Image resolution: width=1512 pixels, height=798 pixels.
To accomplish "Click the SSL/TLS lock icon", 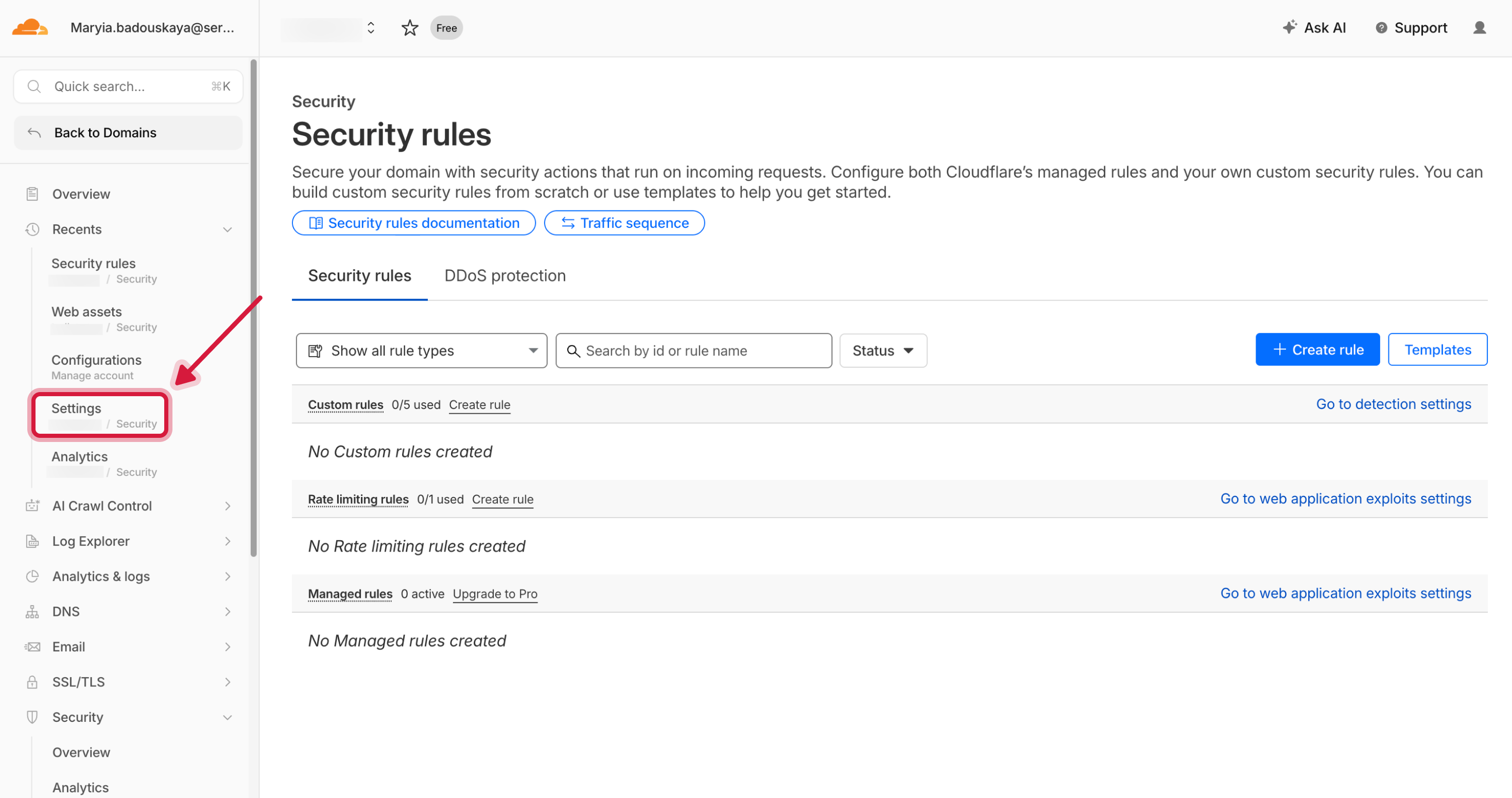I will click(x=32, y=682).
